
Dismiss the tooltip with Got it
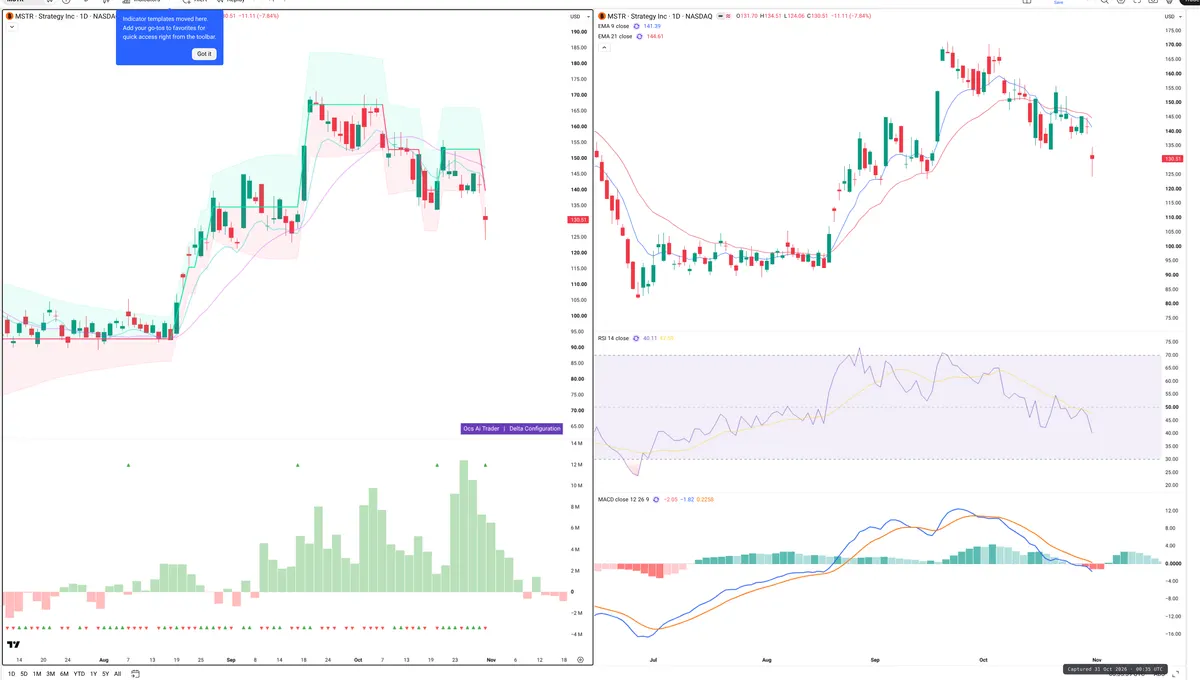click(203, 54)
